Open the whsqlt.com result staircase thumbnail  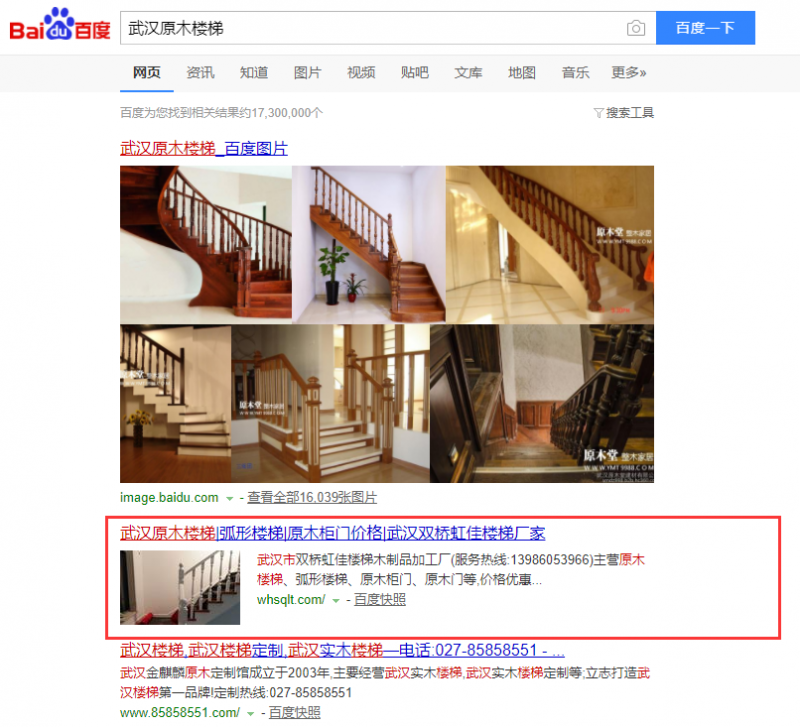click(180, 587)
